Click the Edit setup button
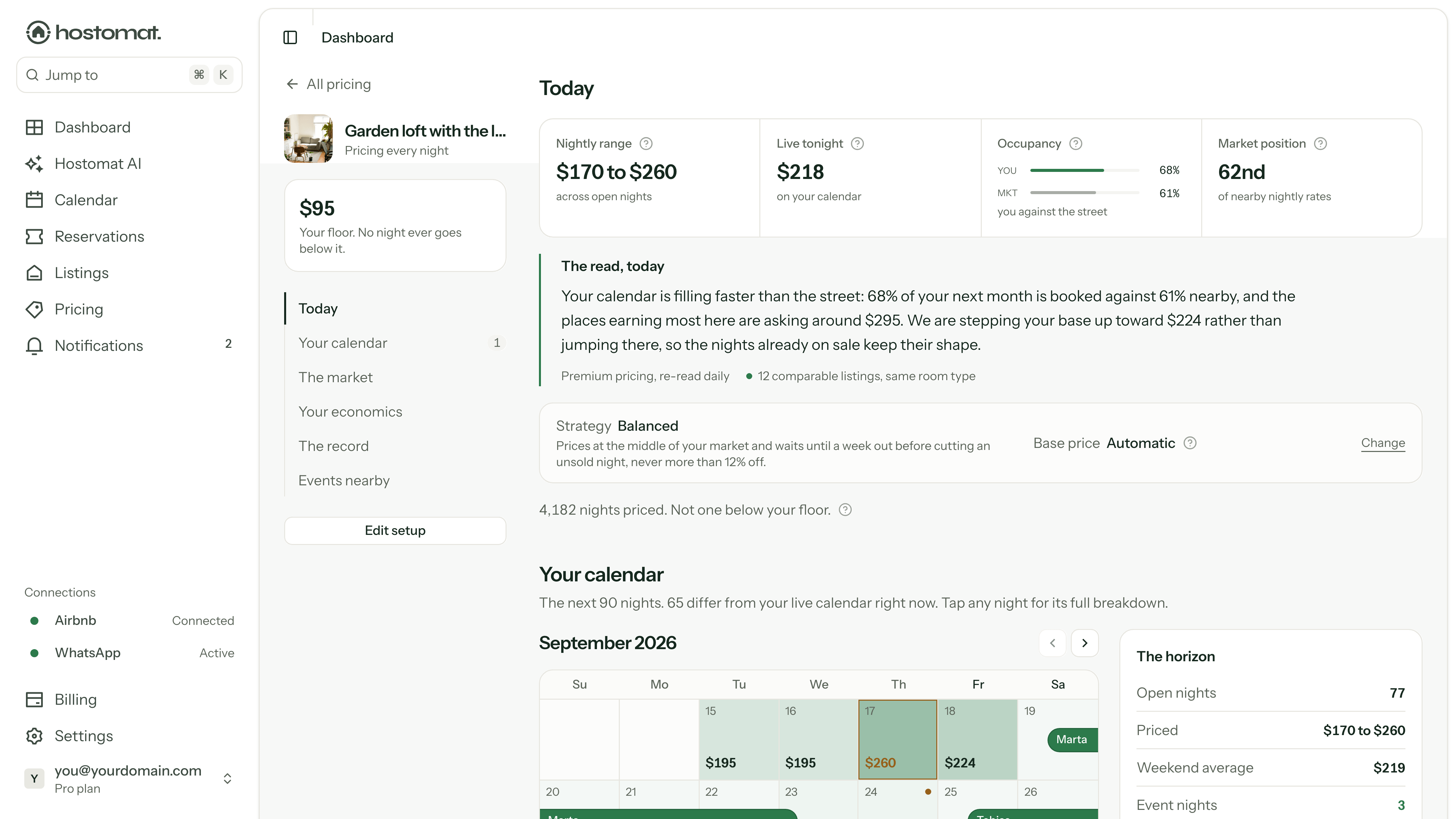This screenshot has height=819, width=1456. (x=395, y=531)
